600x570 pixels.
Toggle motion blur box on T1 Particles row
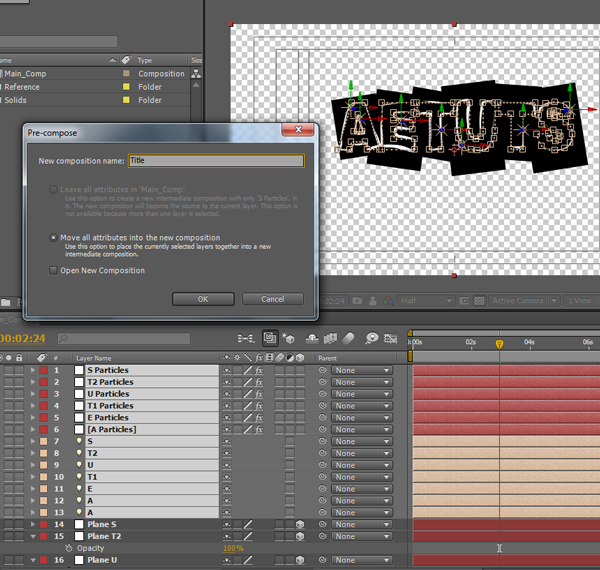[x=280, y=406]
